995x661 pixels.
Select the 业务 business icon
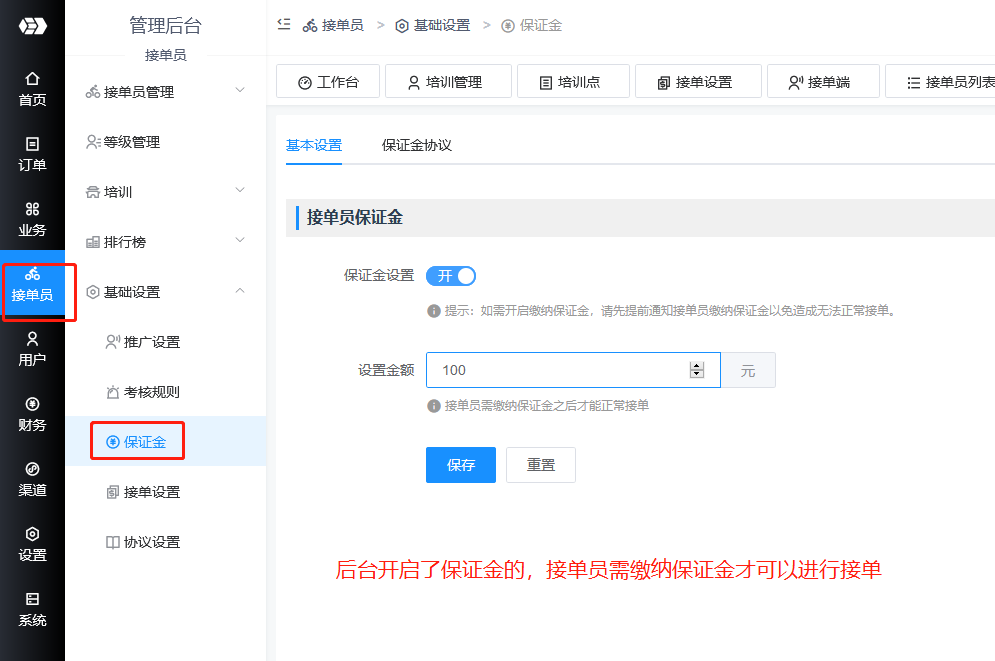click(x=32, y=209)
